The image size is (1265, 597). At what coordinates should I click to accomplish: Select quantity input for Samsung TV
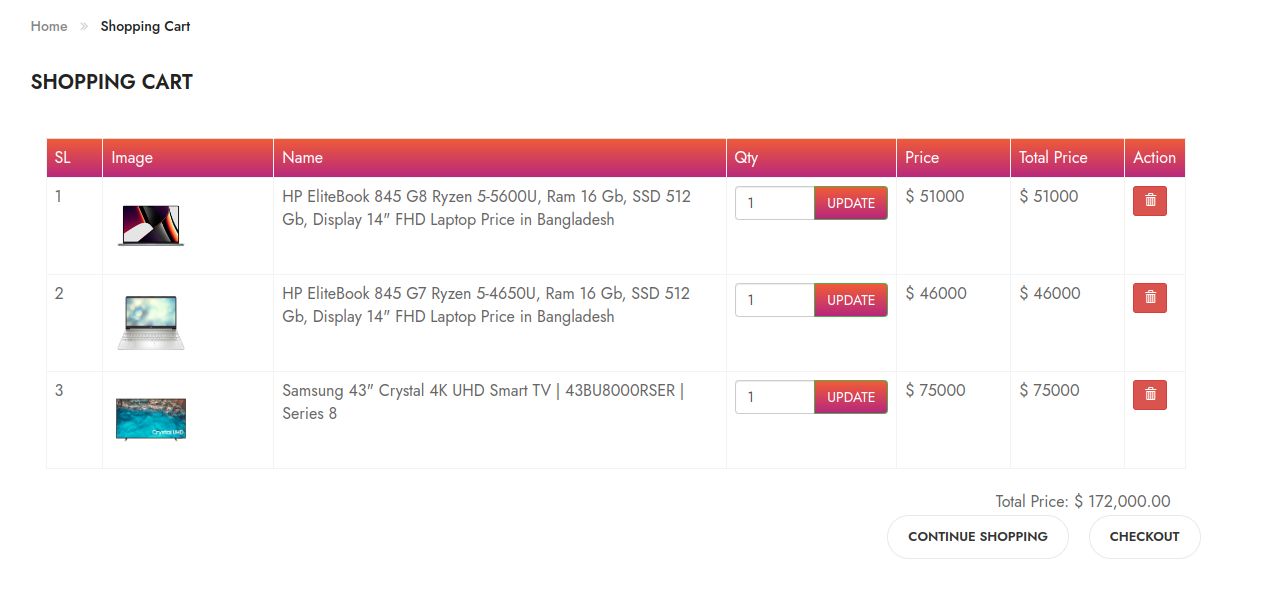pyautogui.click(x=775, y=397)
